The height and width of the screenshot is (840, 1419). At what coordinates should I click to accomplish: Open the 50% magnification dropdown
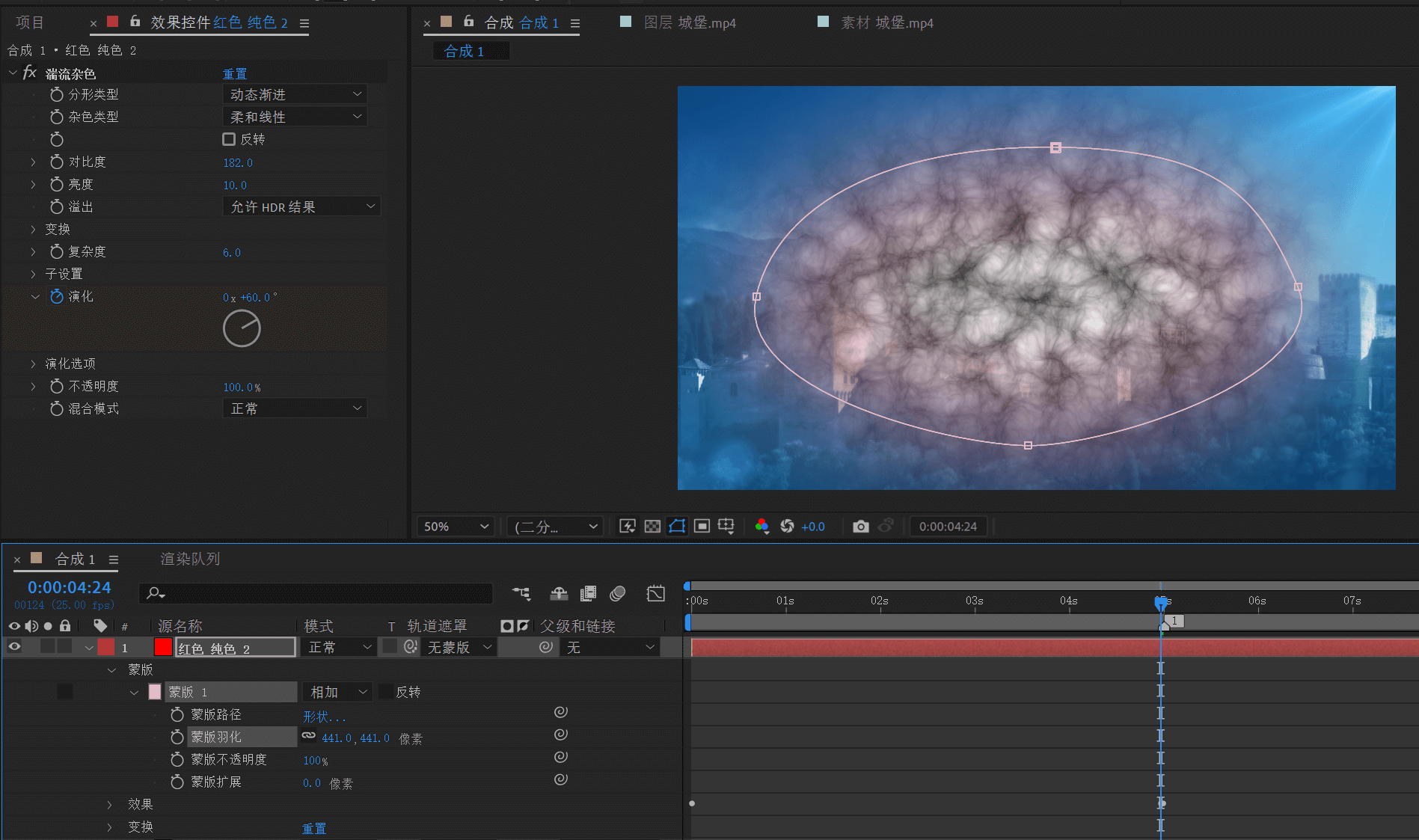pos(456,527)
